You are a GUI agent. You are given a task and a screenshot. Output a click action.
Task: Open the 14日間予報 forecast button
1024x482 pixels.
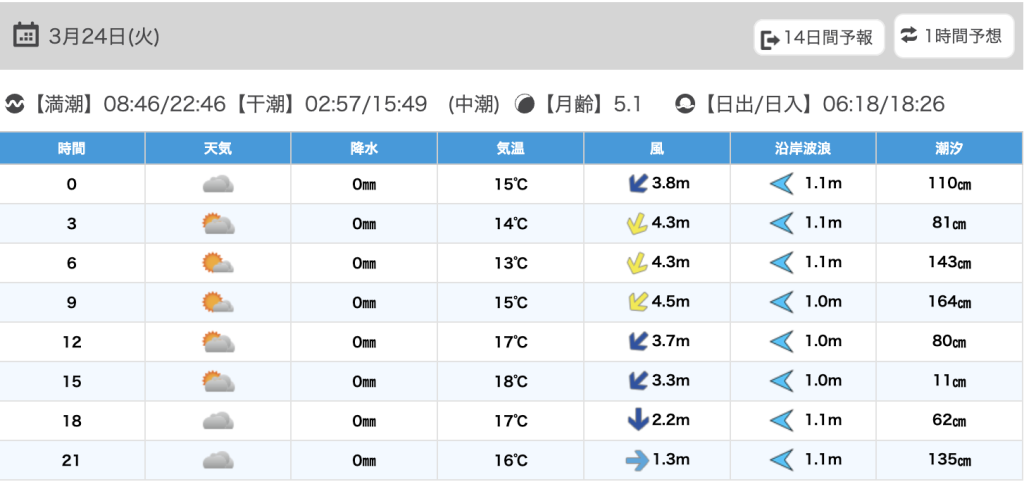[x=818, y=38]
